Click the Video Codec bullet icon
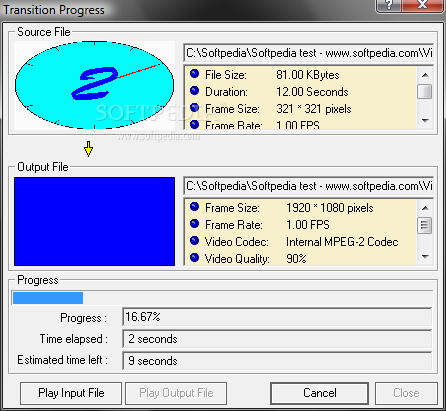Screen dimensions: 446x411 click(x=194, y=241)
